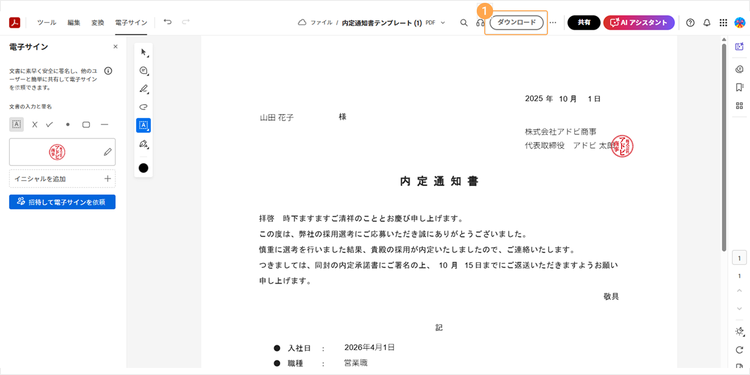Select the 電子サイン tab
This screenshot has height=375, width=750.
pyautogui.click(x=131, y=22)
